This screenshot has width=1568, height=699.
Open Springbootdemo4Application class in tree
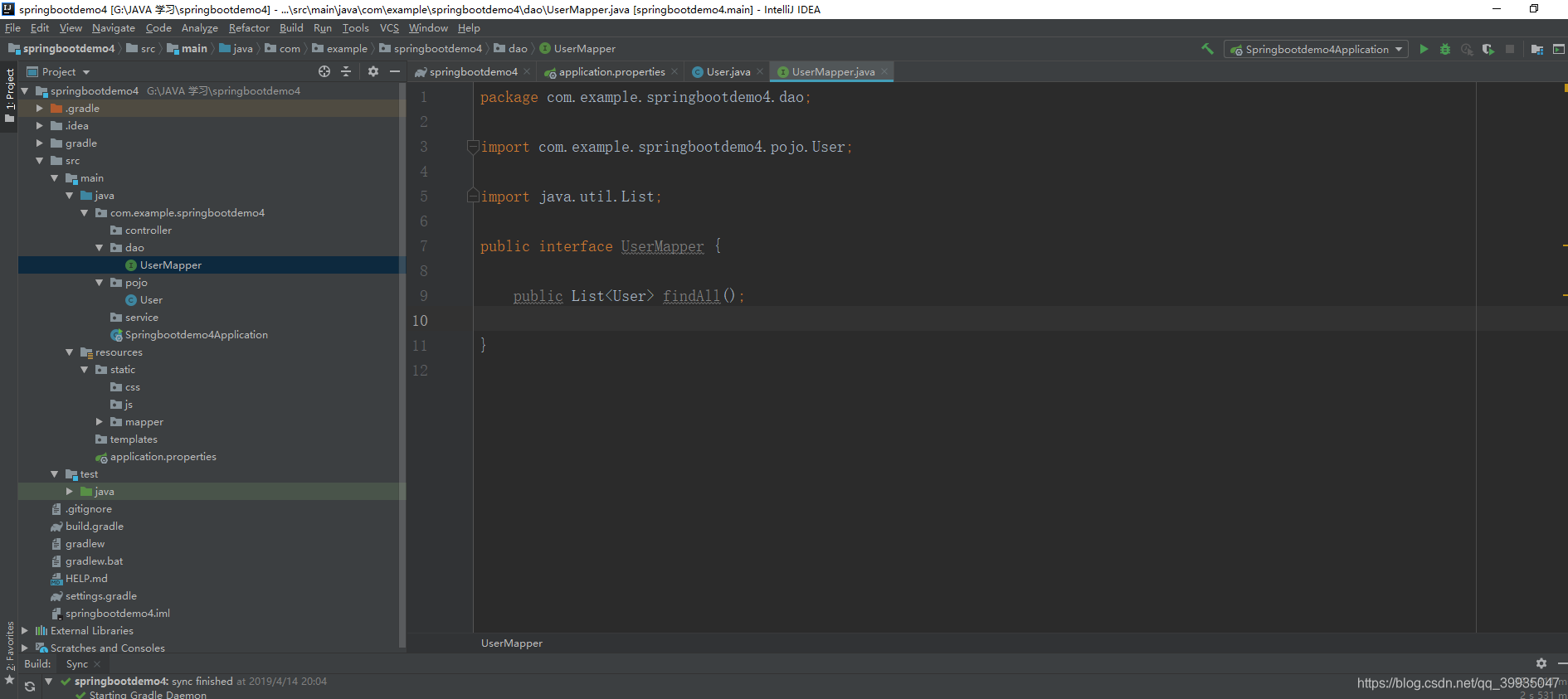pyautogui.click(x=196, y=335)
